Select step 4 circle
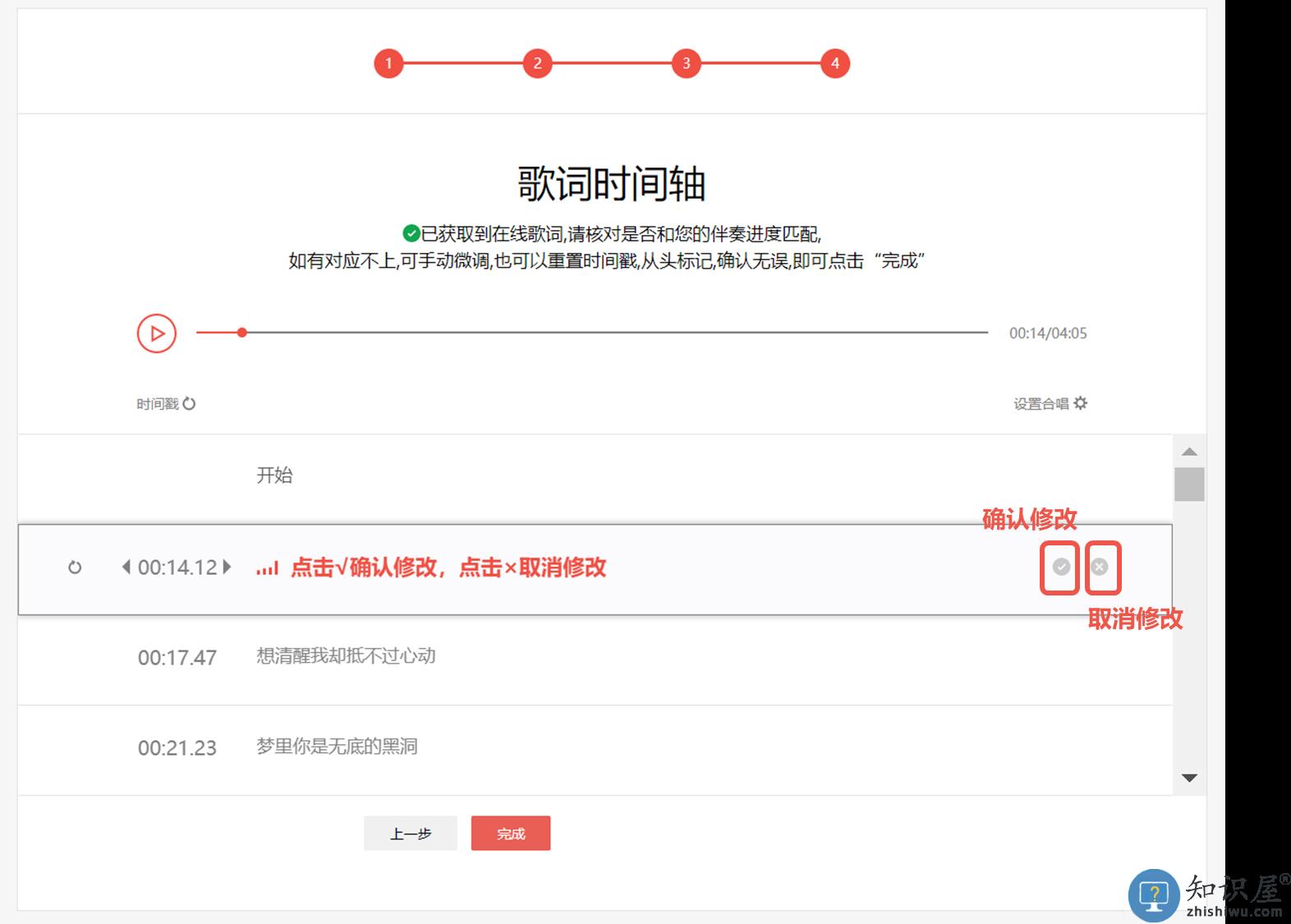The height and width of the screenshot is (924, 1291). (x=834, y=63)
